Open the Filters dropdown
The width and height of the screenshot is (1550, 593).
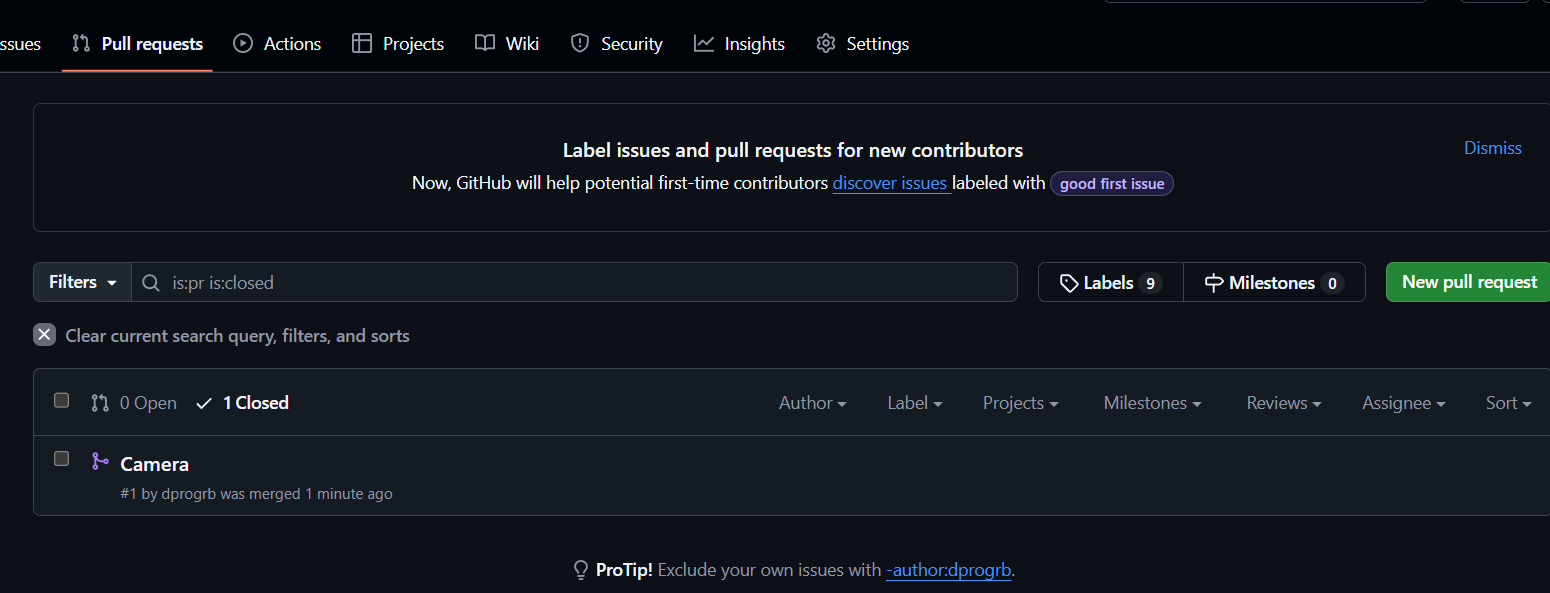coord(83,282)
